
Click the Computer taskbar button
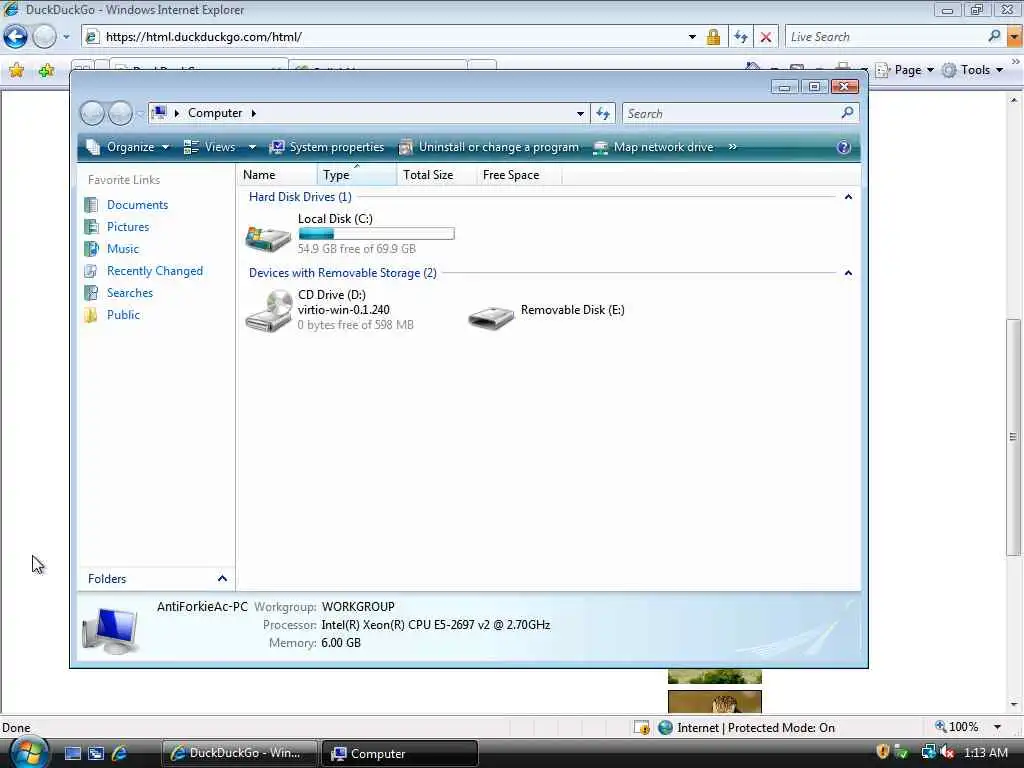coord(400,753)
